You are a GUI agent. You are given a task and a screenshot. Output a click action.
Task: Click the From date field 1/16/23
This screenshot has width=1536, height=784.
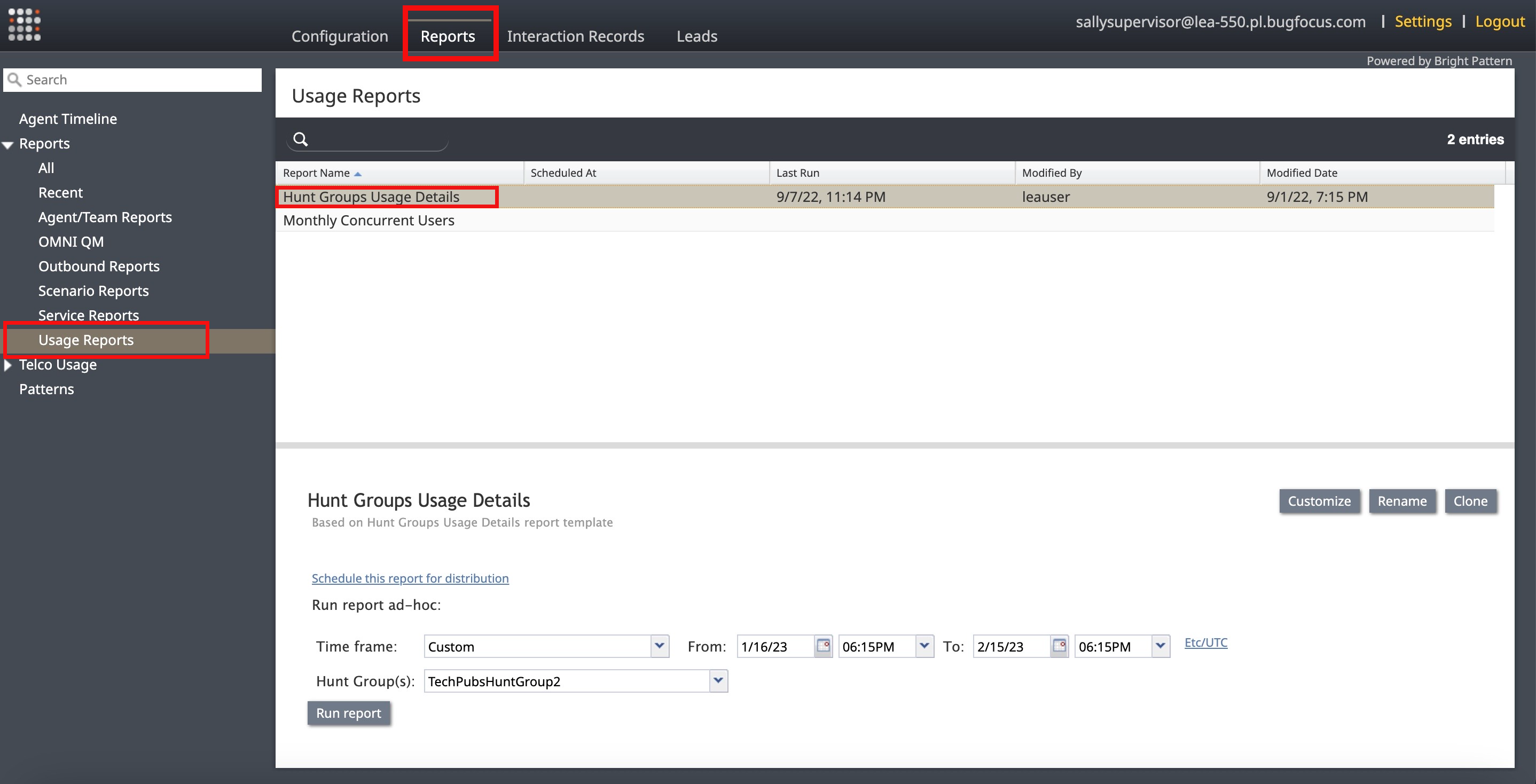pos(776,646)
